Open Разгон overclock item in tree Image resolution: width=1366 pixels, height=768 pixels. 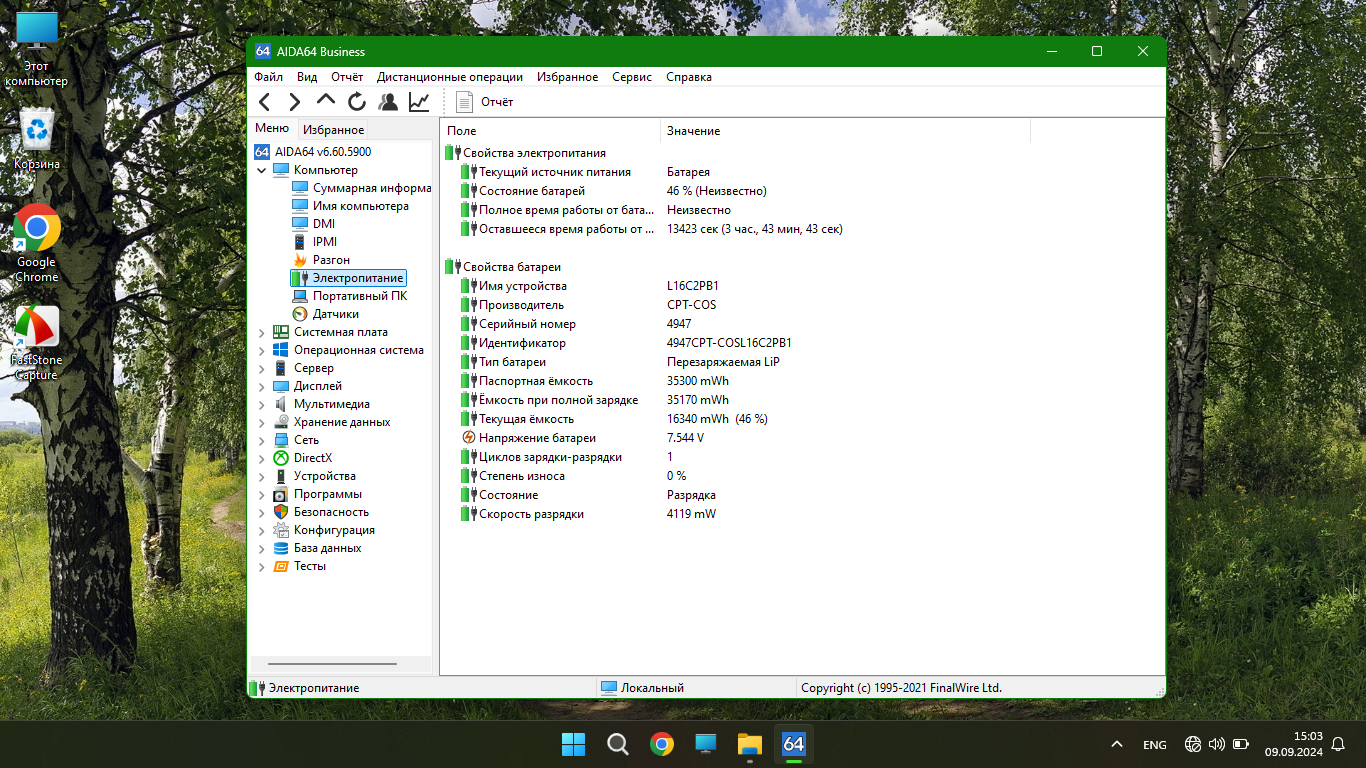(331, 260)
